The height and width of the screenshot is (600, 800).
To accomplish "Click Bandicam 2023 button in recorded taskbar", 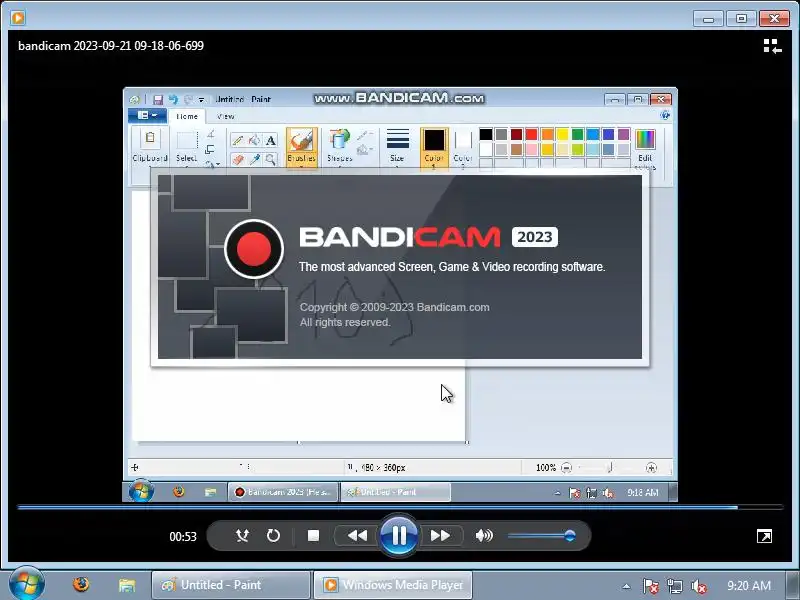I will pyautogui.click(x=283, y=492).
